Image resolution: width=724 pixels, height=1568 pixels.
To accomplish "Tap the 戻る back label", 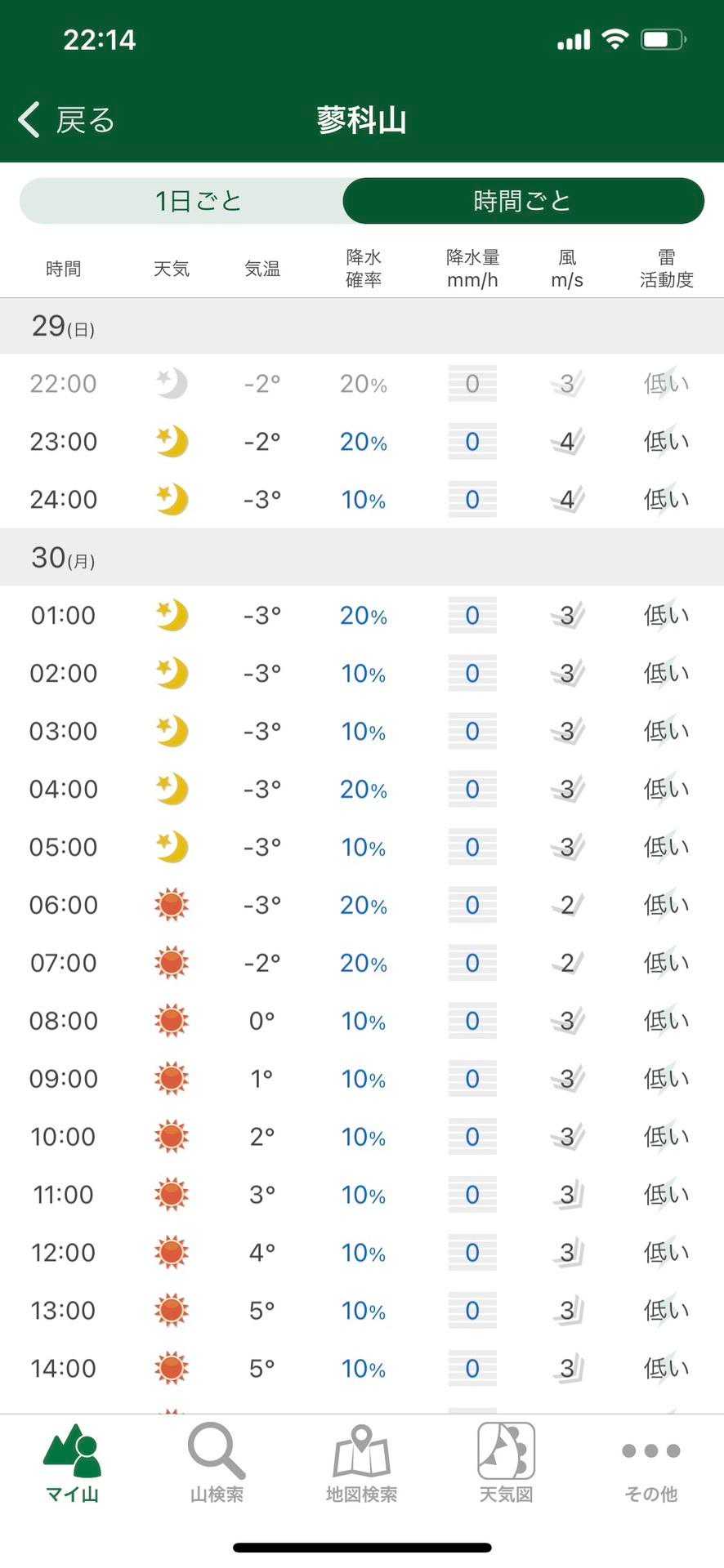I will [x=85, y=120].
